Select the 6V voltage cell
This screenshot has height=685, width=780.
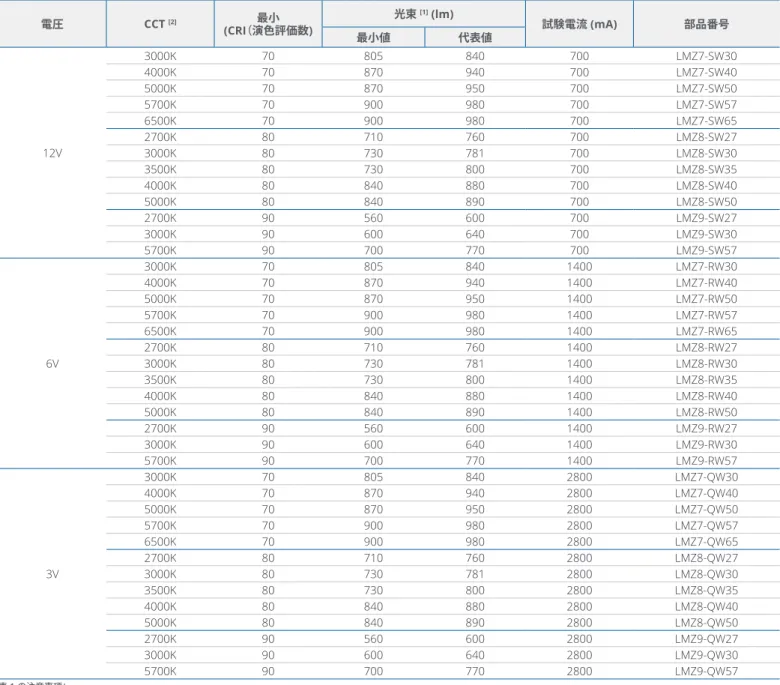52,364
